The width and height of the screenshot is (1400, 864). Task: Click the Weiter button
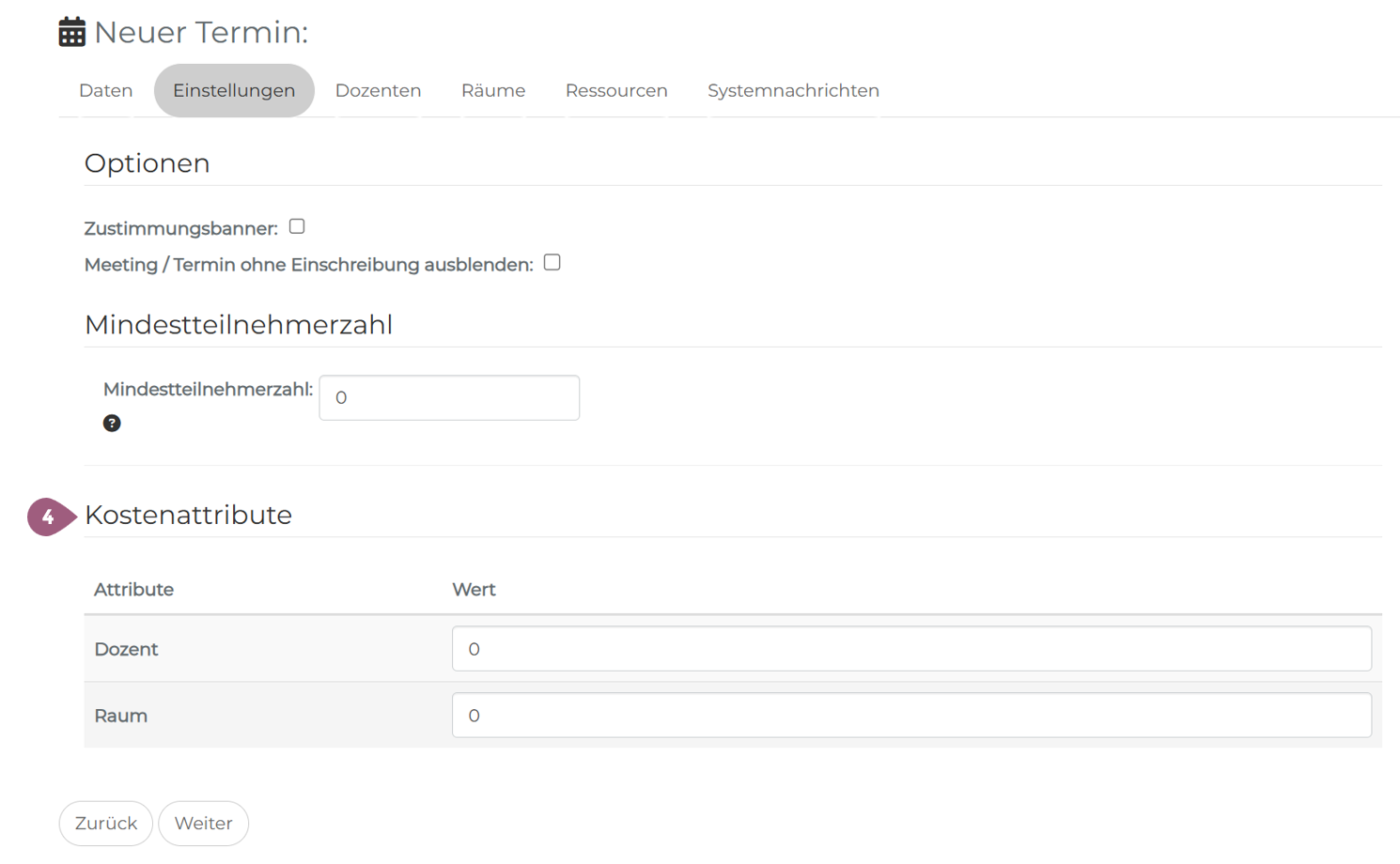pyautogui.click(x=203, y=824)
